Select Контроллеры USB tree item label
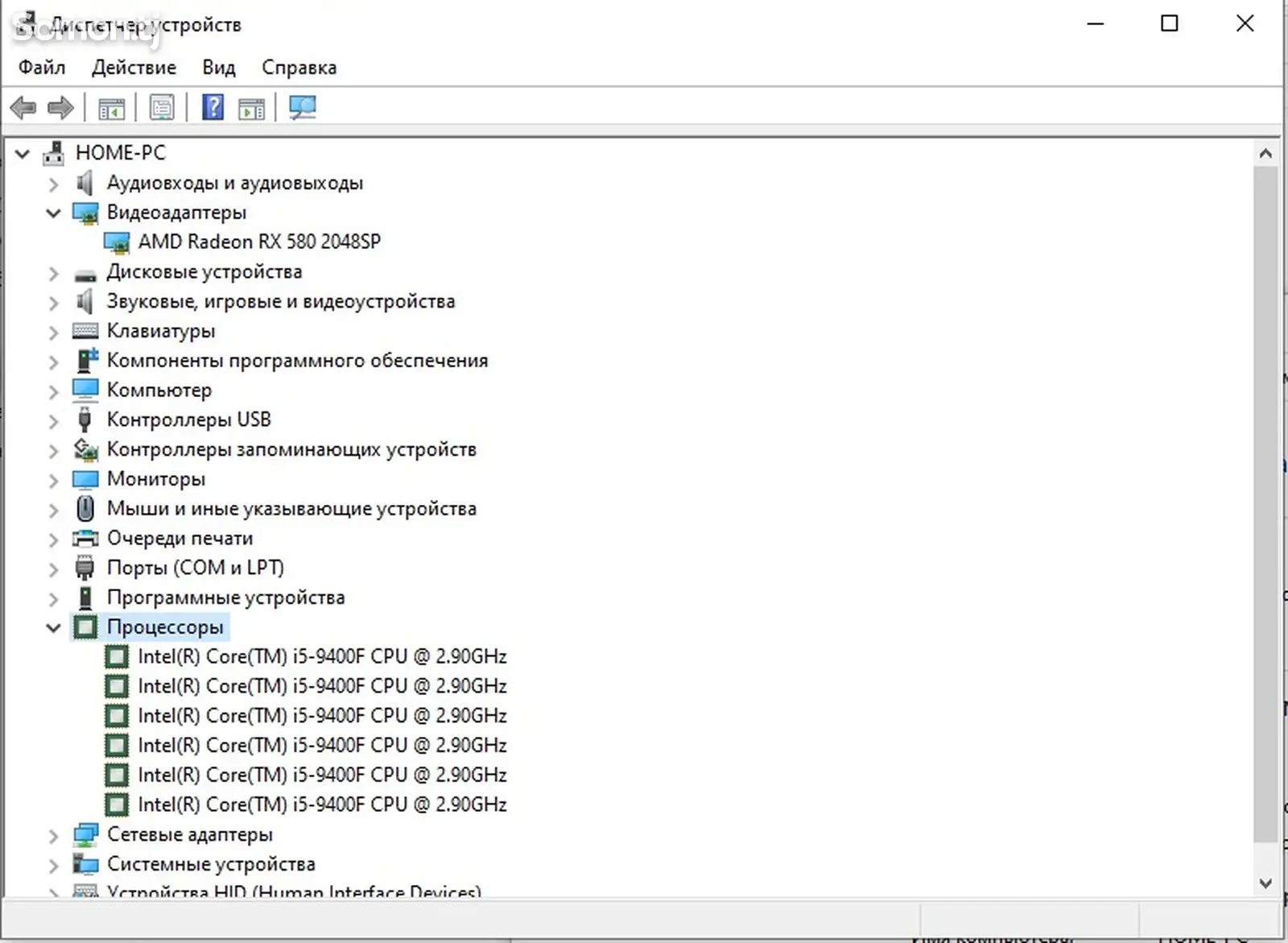This screenshot has width=1288, height=943. point(189,420)
